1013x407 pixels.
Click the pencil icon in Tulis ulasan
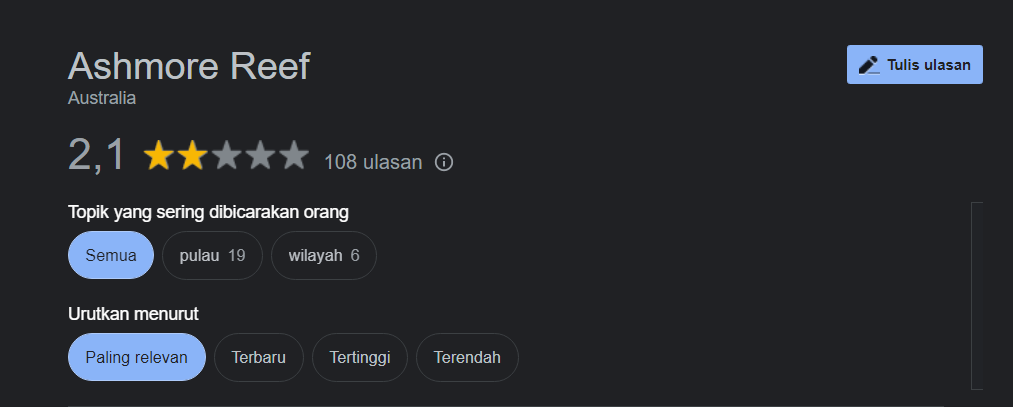[x=868, y=65]
